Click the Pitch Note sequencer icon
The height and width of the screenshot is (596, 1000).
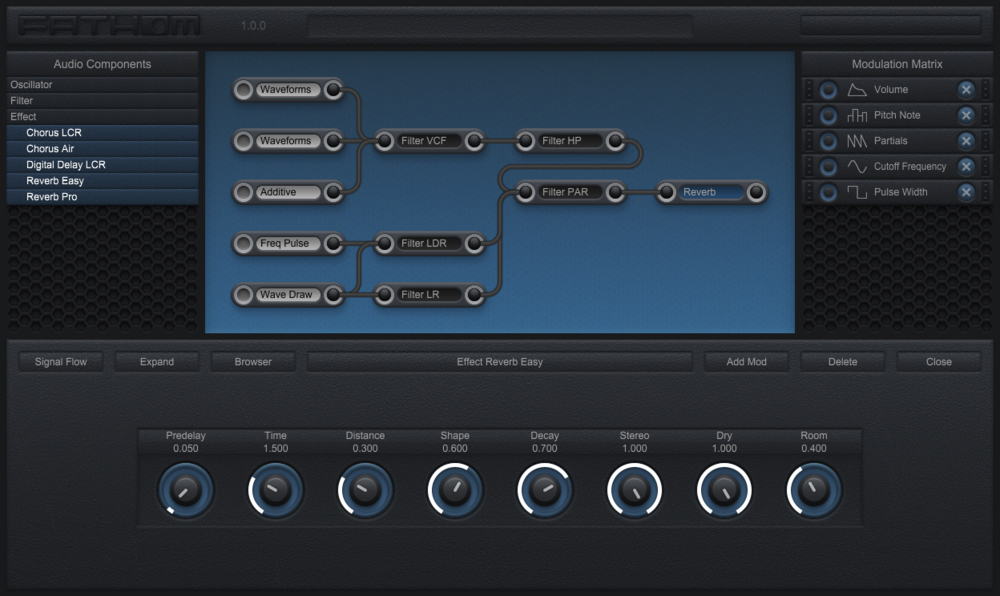pyautogui.click(x=857, y=115)
